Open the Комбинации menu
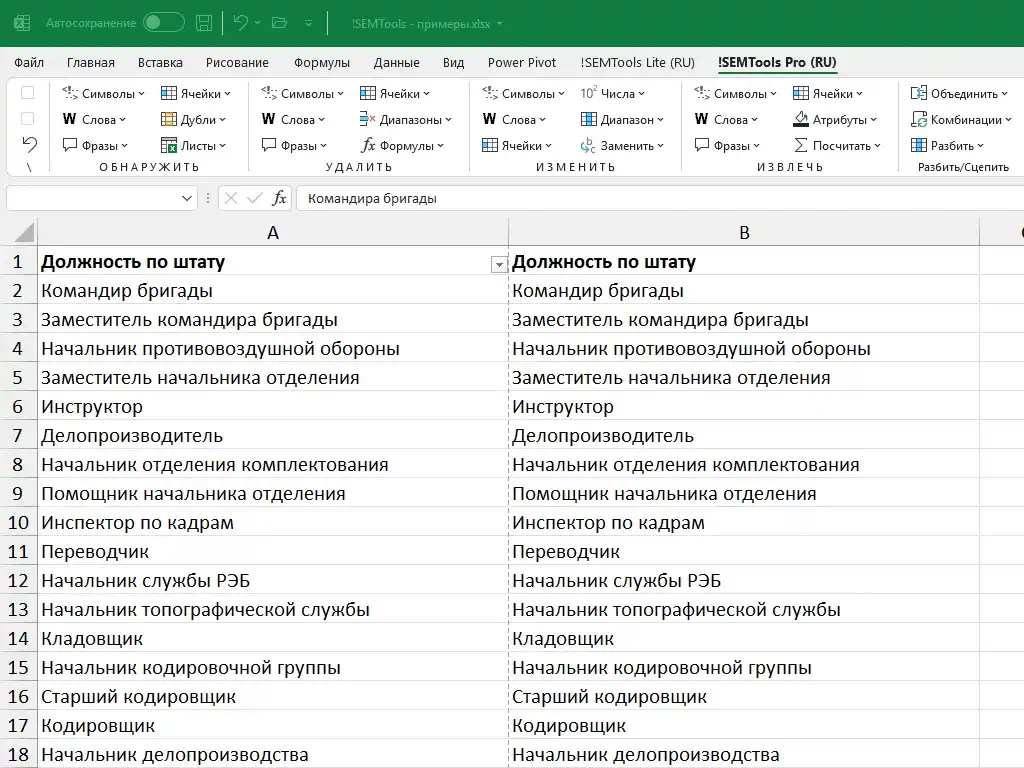 [x=961, y=120]
